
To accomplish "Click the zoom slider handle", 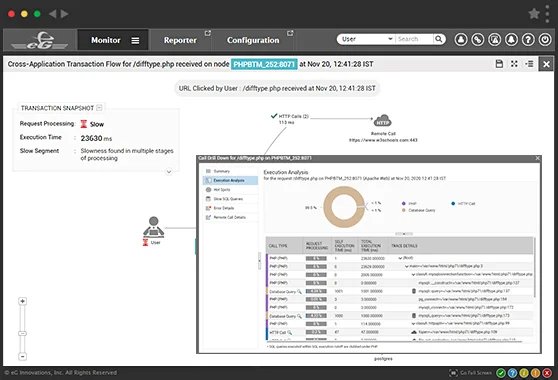I will [22, 333].
